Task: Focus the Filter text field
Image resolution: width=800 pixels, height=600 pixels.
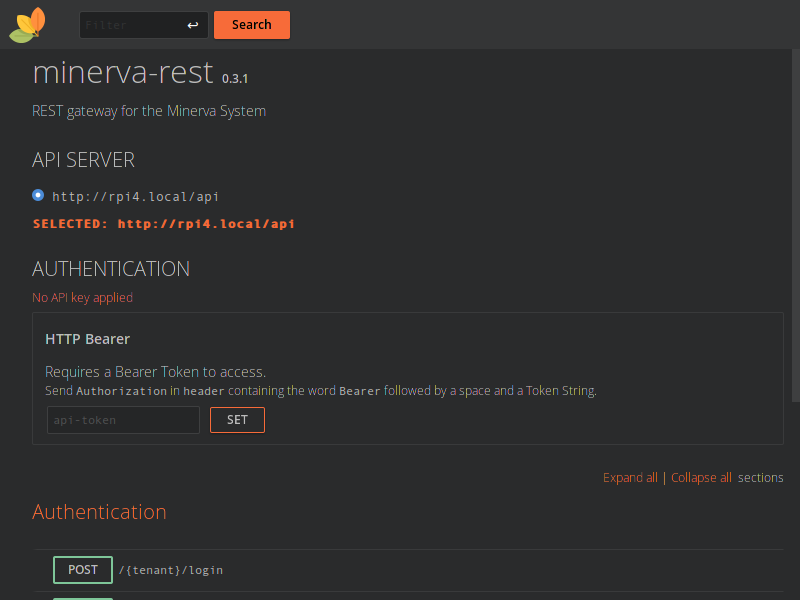Action: [130, 25]
